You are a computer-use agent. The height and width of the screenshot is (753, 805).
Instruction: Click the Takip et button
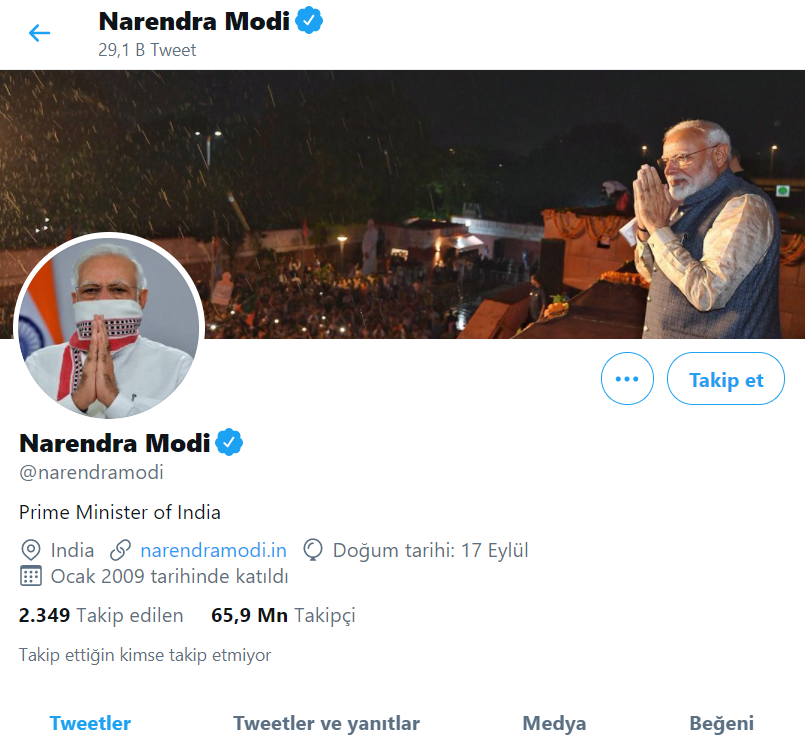pyautogui.click(x=725, y=378)
